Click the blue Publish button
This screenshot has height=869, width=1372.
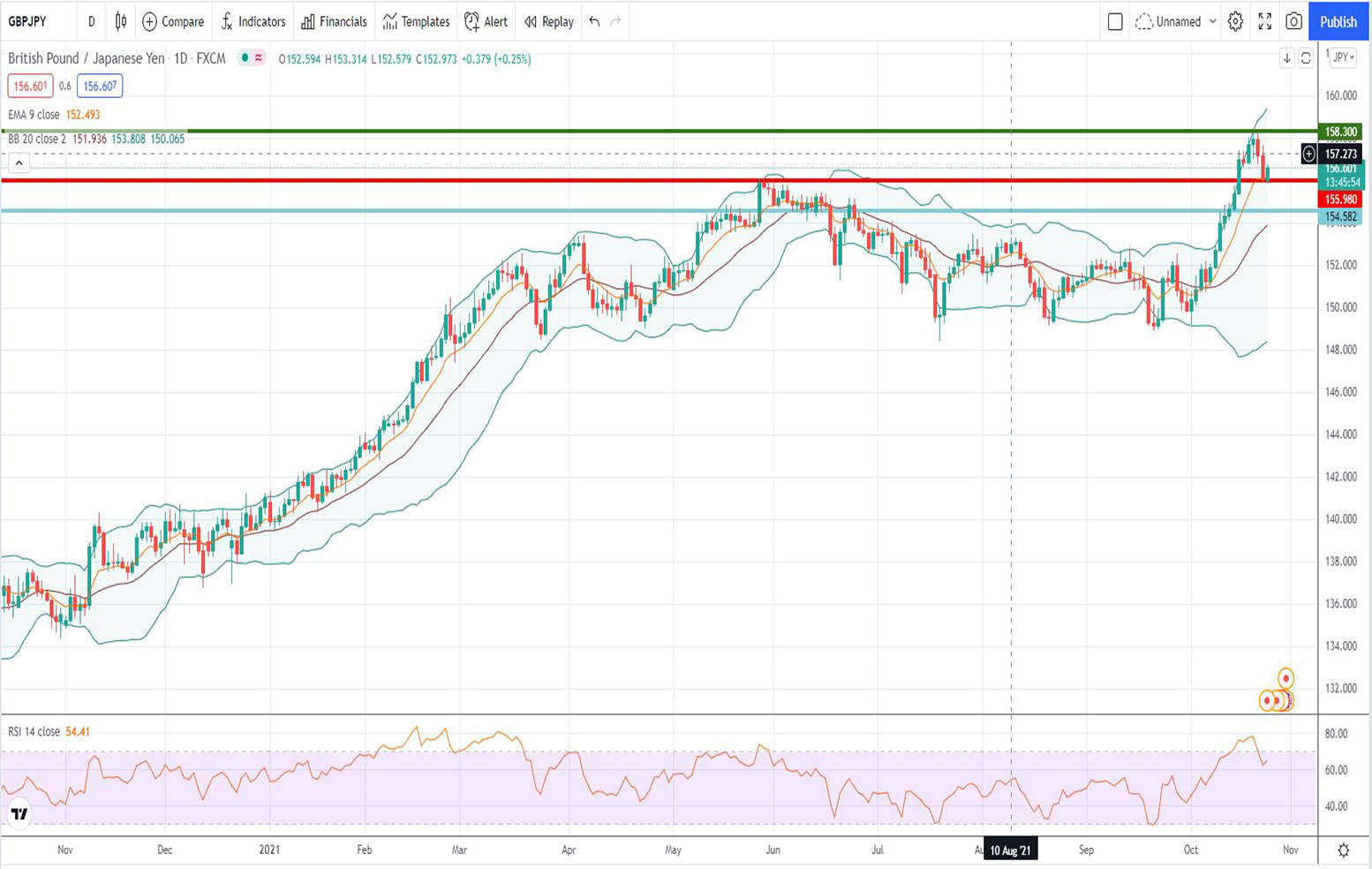1338,21
